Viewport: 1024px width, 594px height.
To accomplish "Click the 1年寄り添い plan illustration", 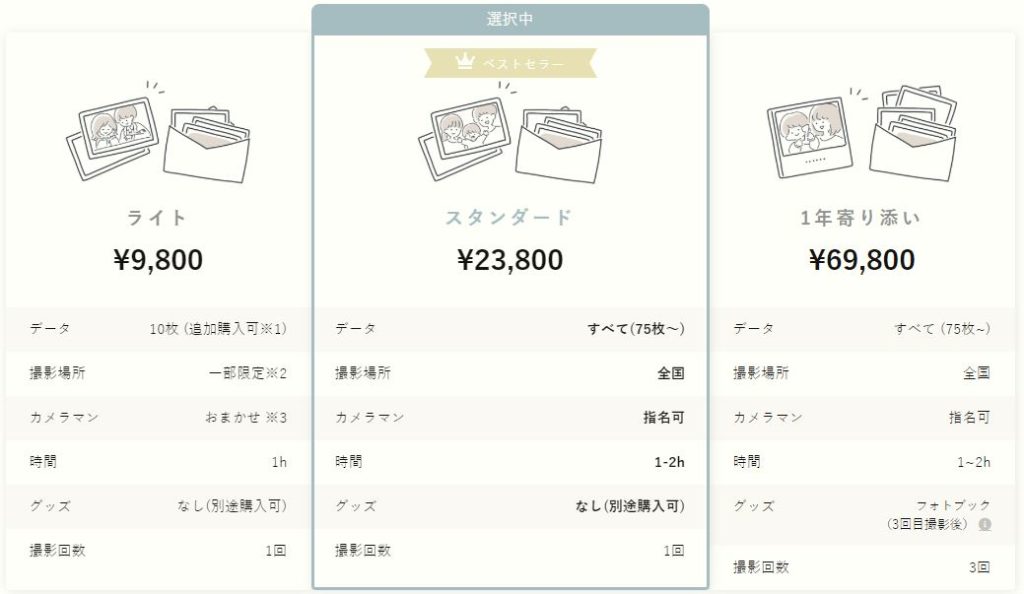I will click(x=862, y=132).
